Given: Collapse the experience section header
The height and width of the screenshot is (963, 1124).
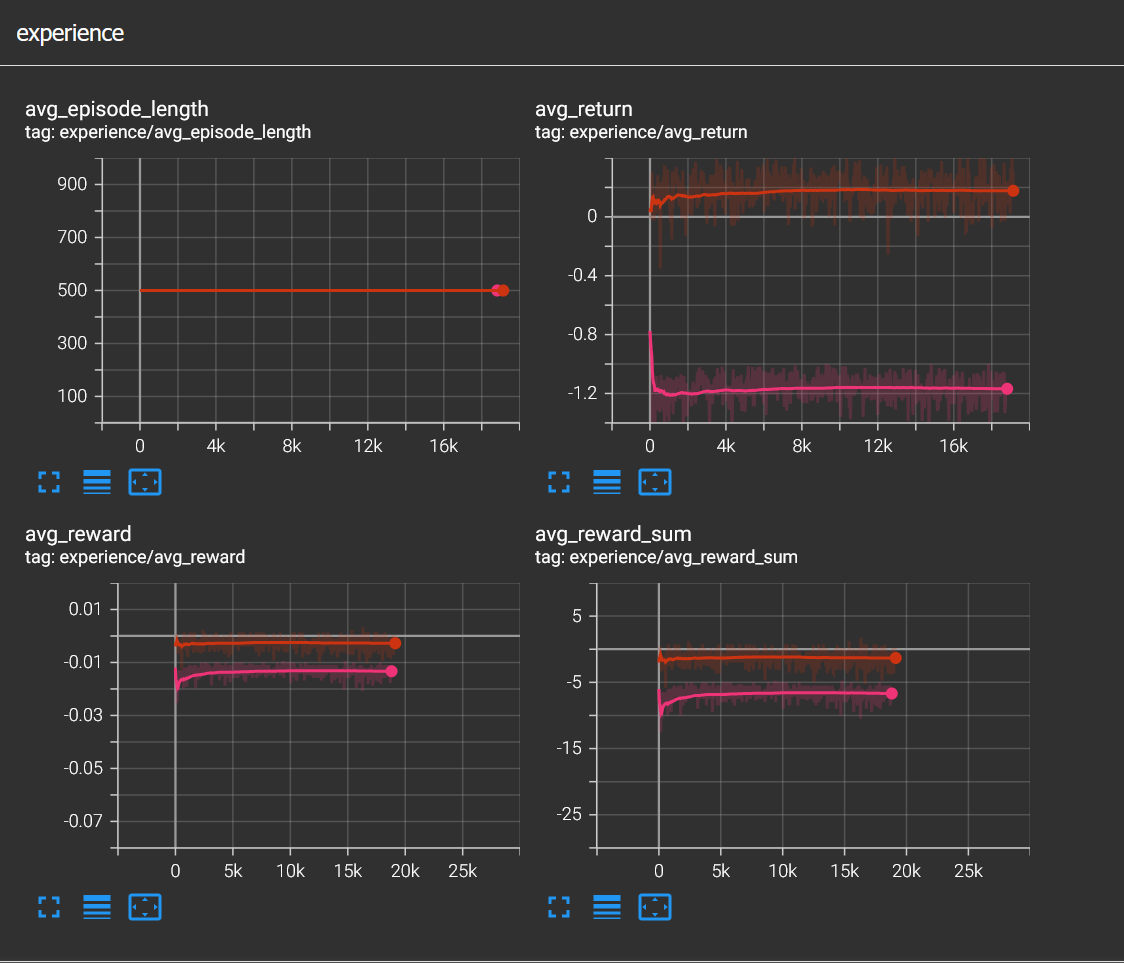Looking at the screenshot, I should [70, 33].
